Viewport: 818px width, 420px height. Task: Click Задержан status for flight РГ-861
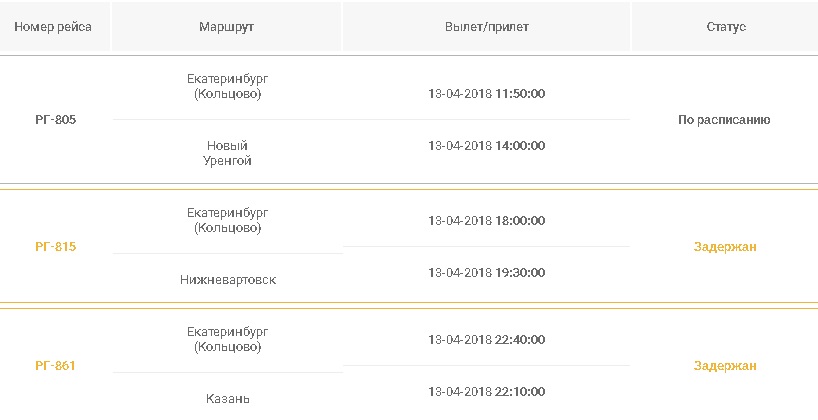point(725,365)
